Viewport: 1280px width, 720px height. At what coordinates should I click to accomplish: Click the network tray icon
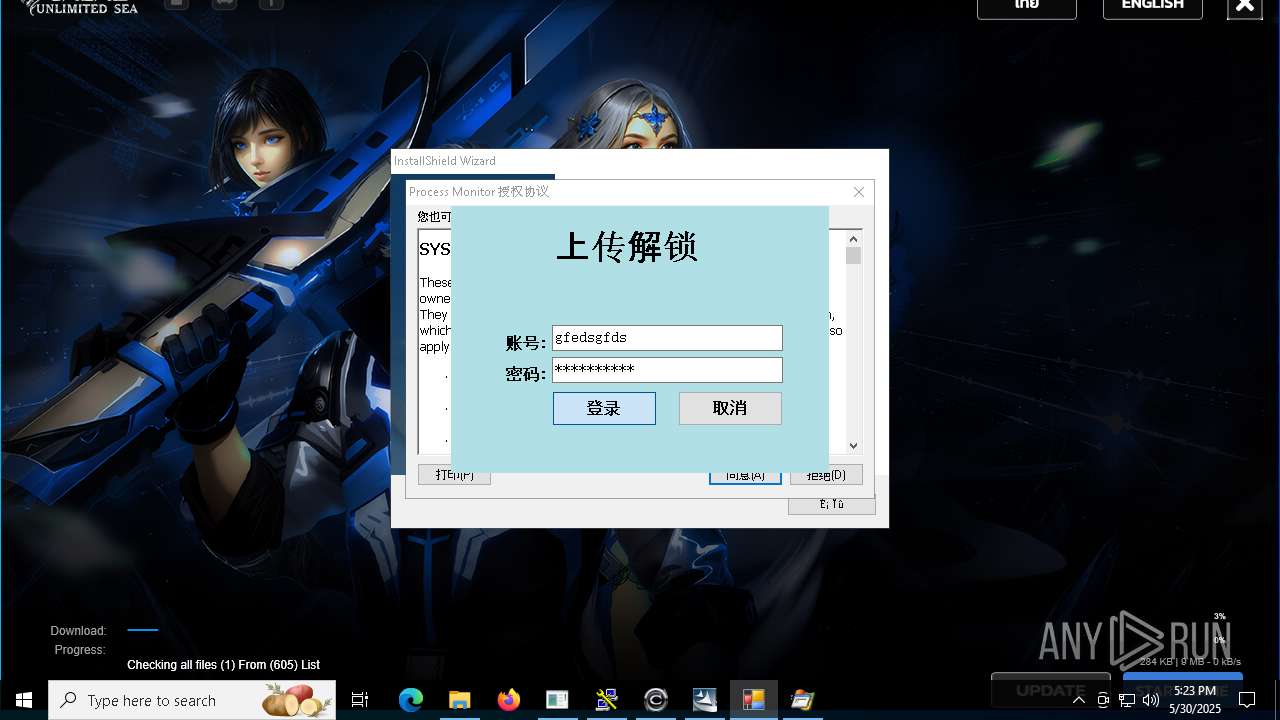point(1127,700)
